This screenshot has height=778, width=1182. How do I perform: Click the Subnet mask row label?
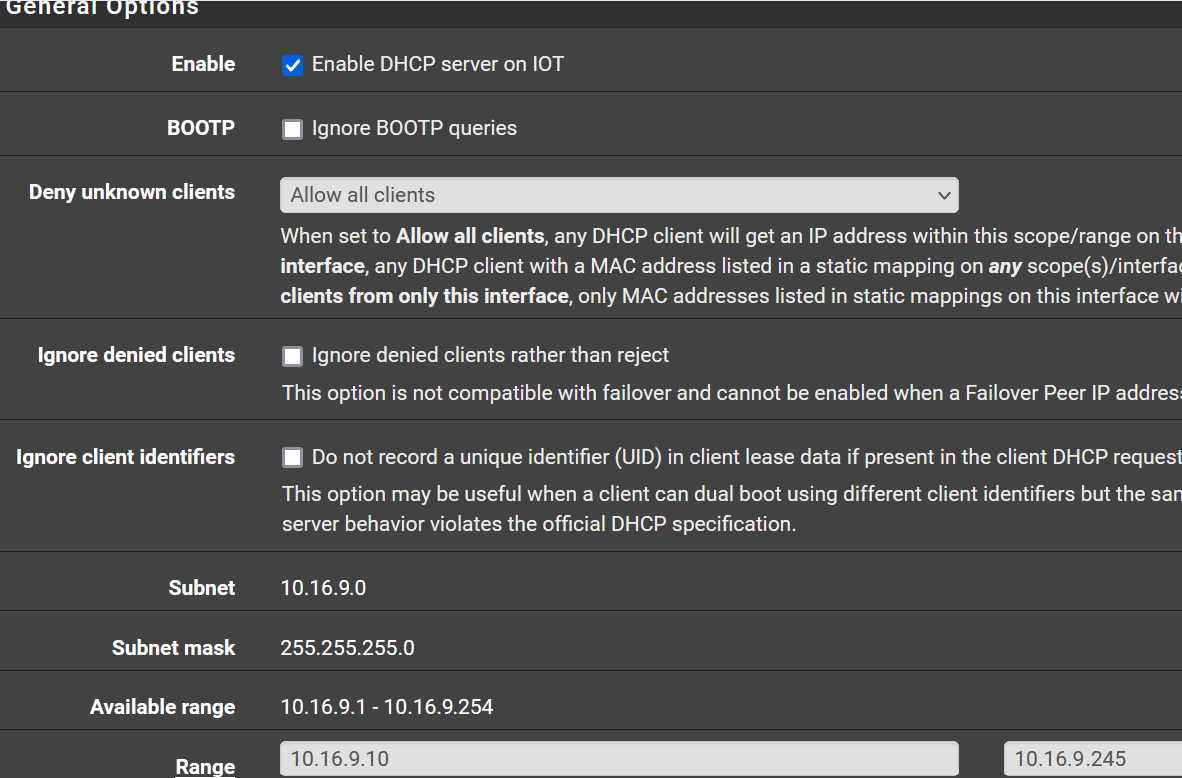pyautogui.click(x=173, y=648)
